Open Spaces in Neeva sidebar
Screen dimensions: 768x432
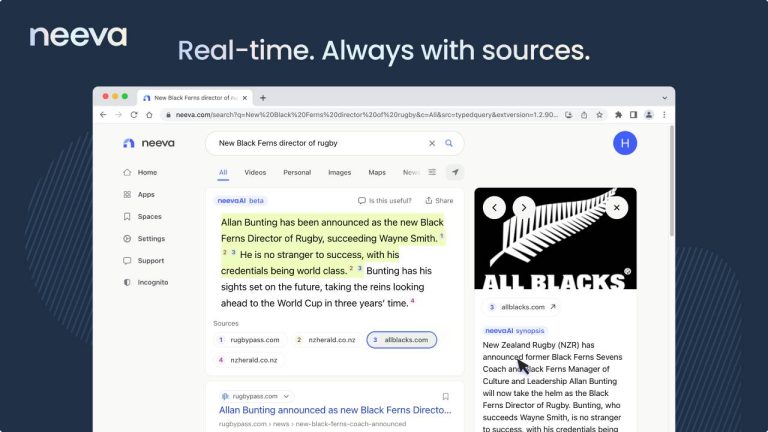(x=143, y=216)
